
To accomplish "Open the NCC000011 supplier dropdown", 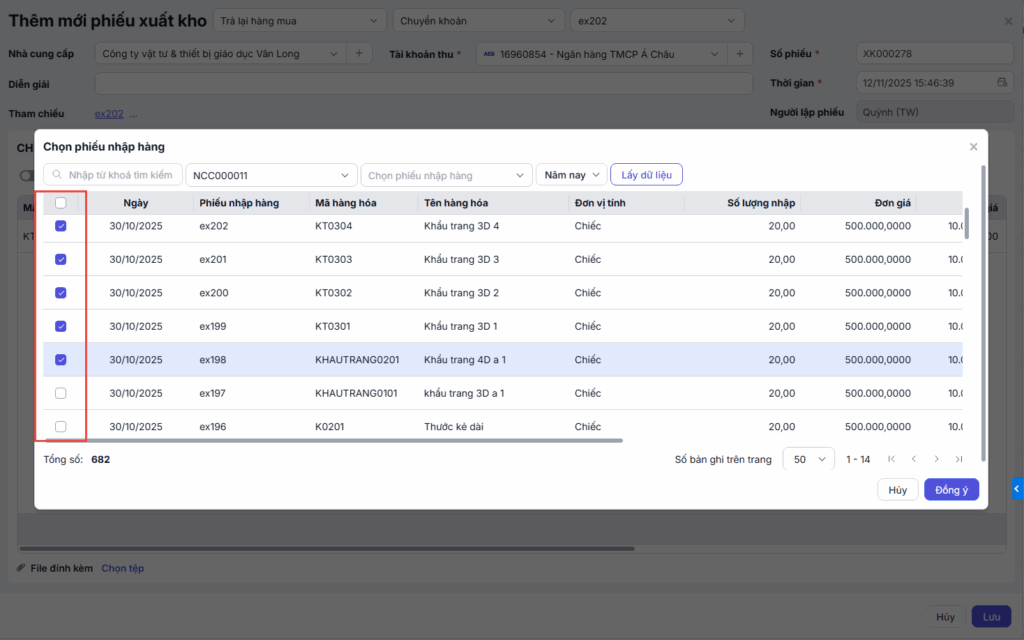I will click(x=271, y=175).
